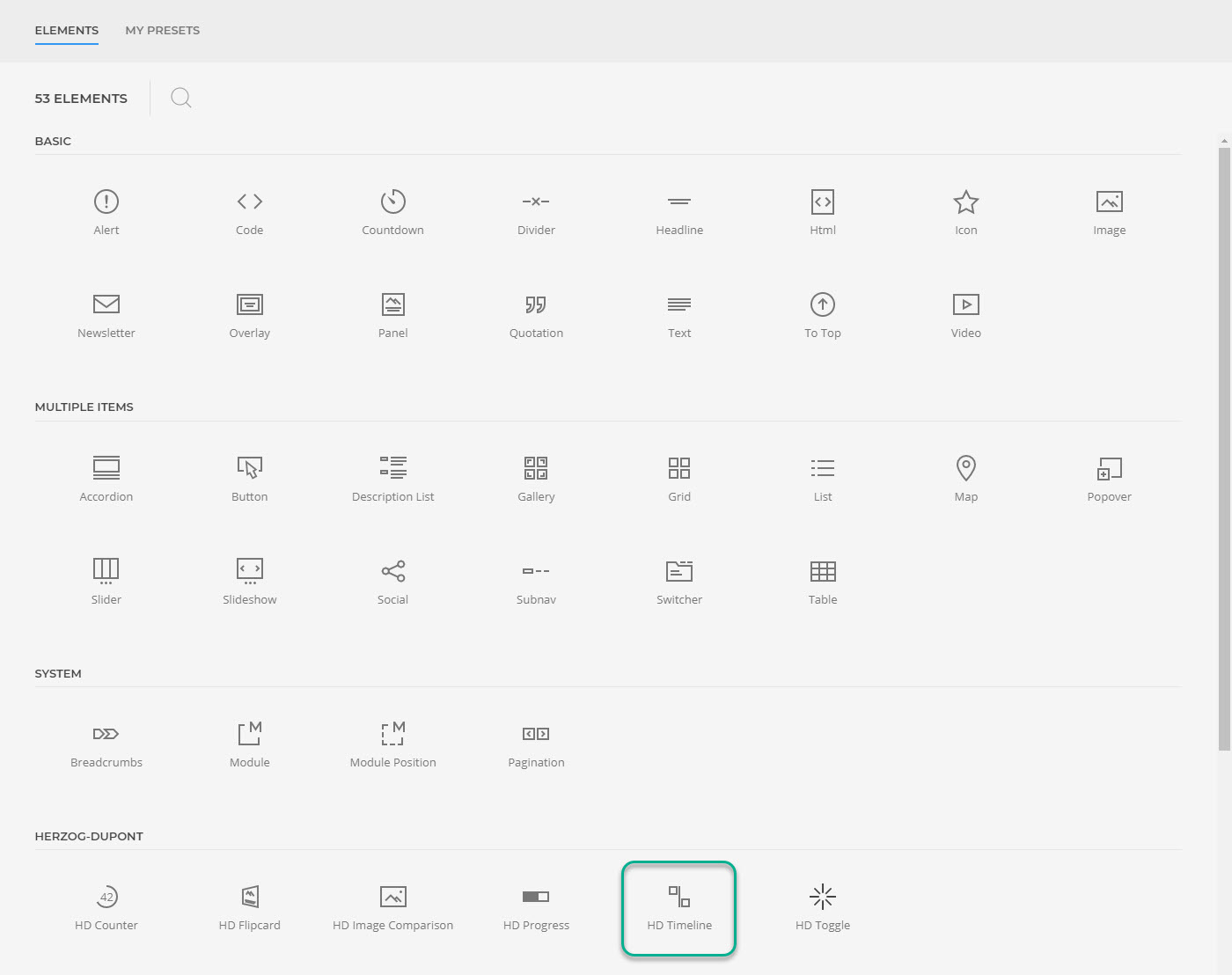Select the HD Timeline element

coord(678,908)
